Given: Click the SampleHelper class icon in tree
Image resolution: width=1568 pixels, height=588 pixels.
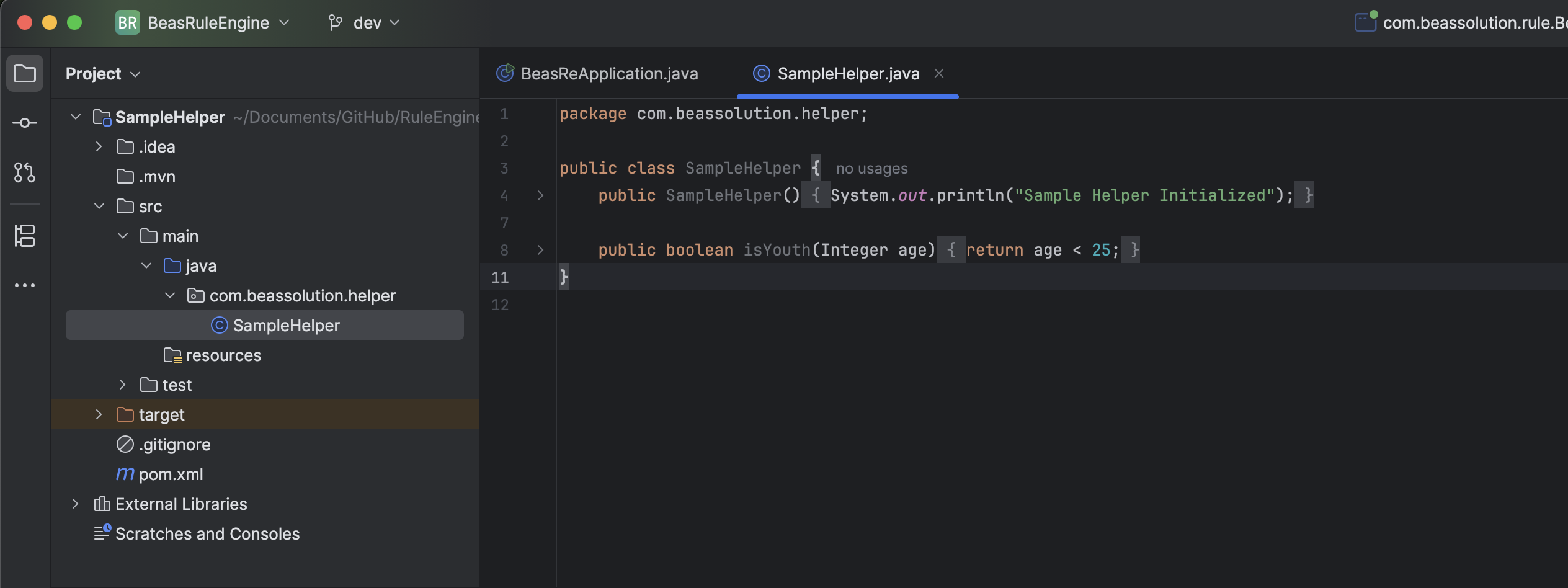Looking at the screenshot, I should [x=220, y=326].
